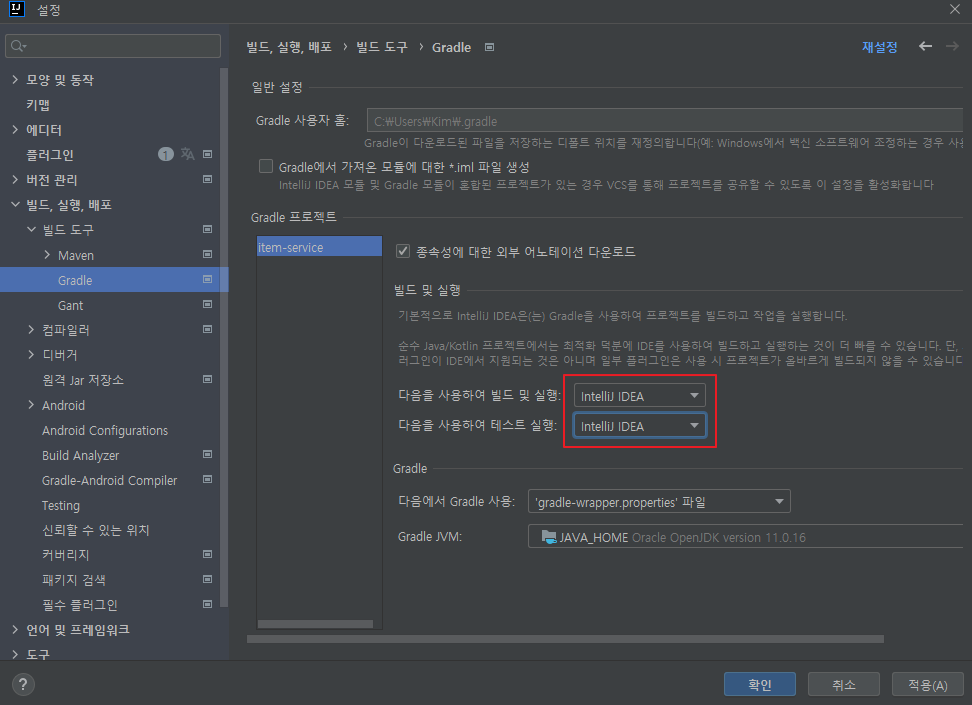Expand 언어 및 프레임워크 tree node
Image resolution: width=972 pixels, height=705 pixels.
(x=15, y=629)
